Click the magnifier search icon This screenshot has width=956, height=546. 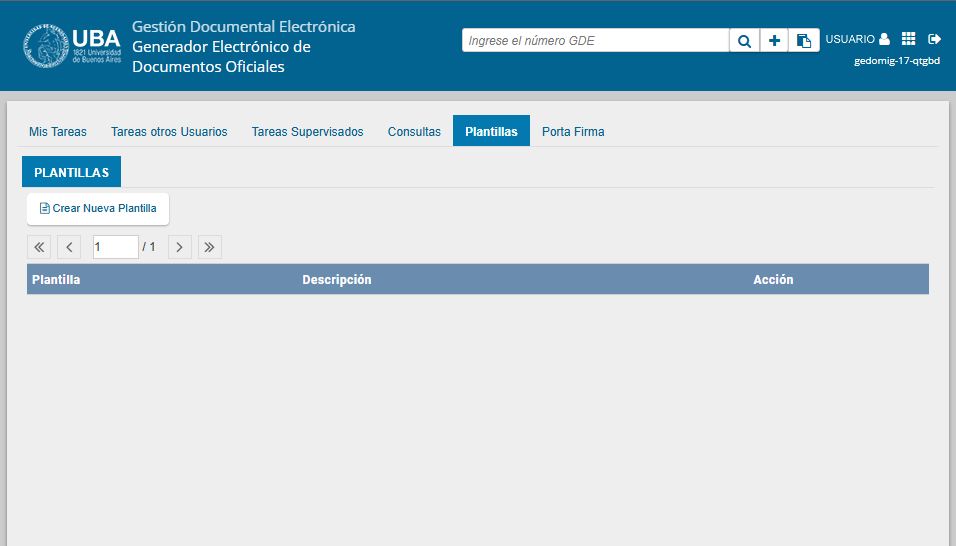744,41
